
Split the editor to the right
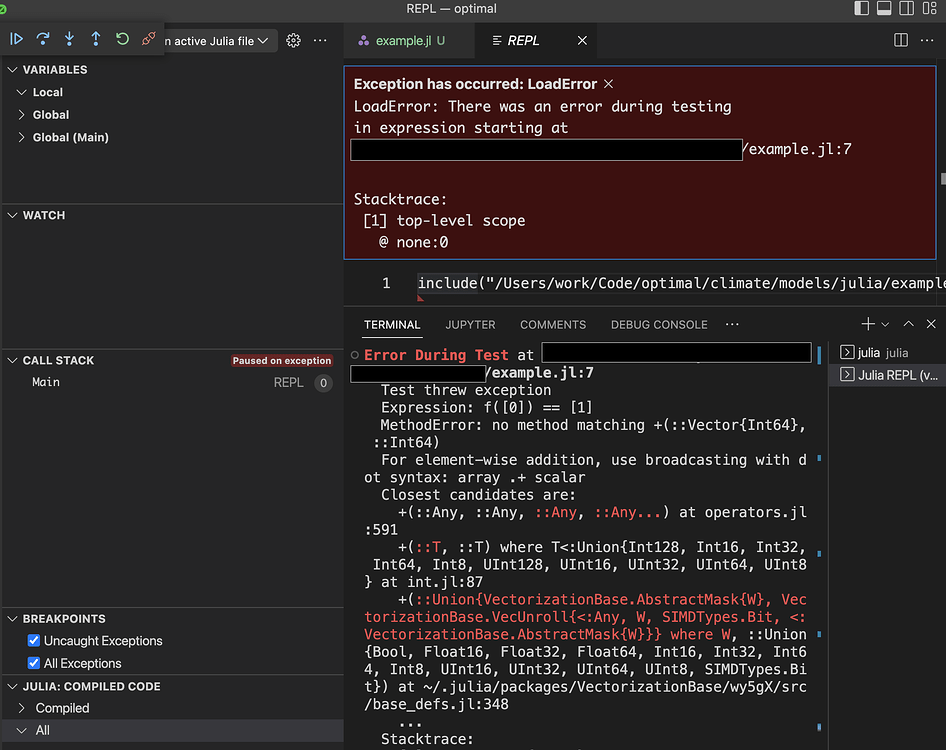click(900, 40)
